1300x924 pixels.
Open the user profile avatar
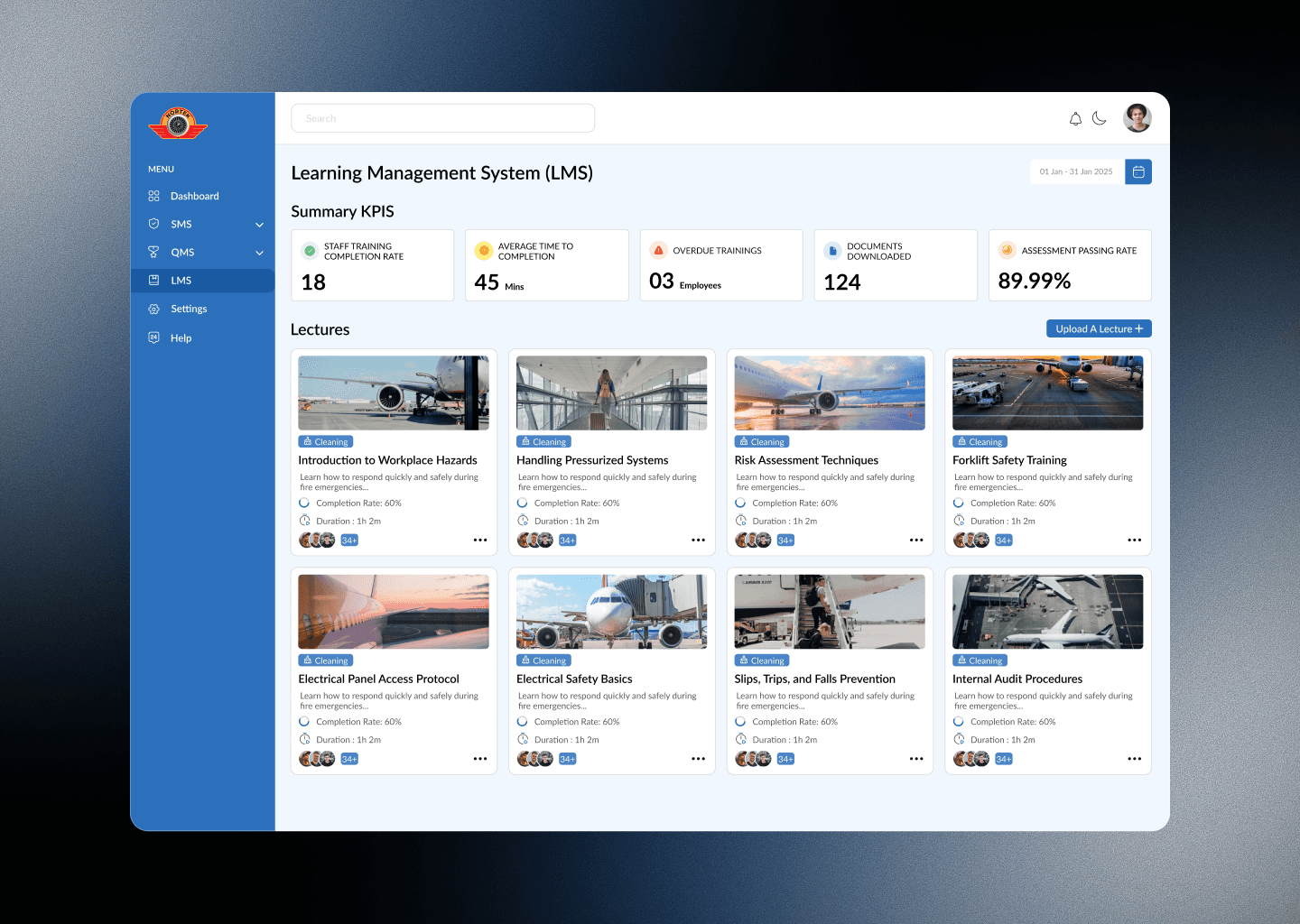coord(1137,118)
